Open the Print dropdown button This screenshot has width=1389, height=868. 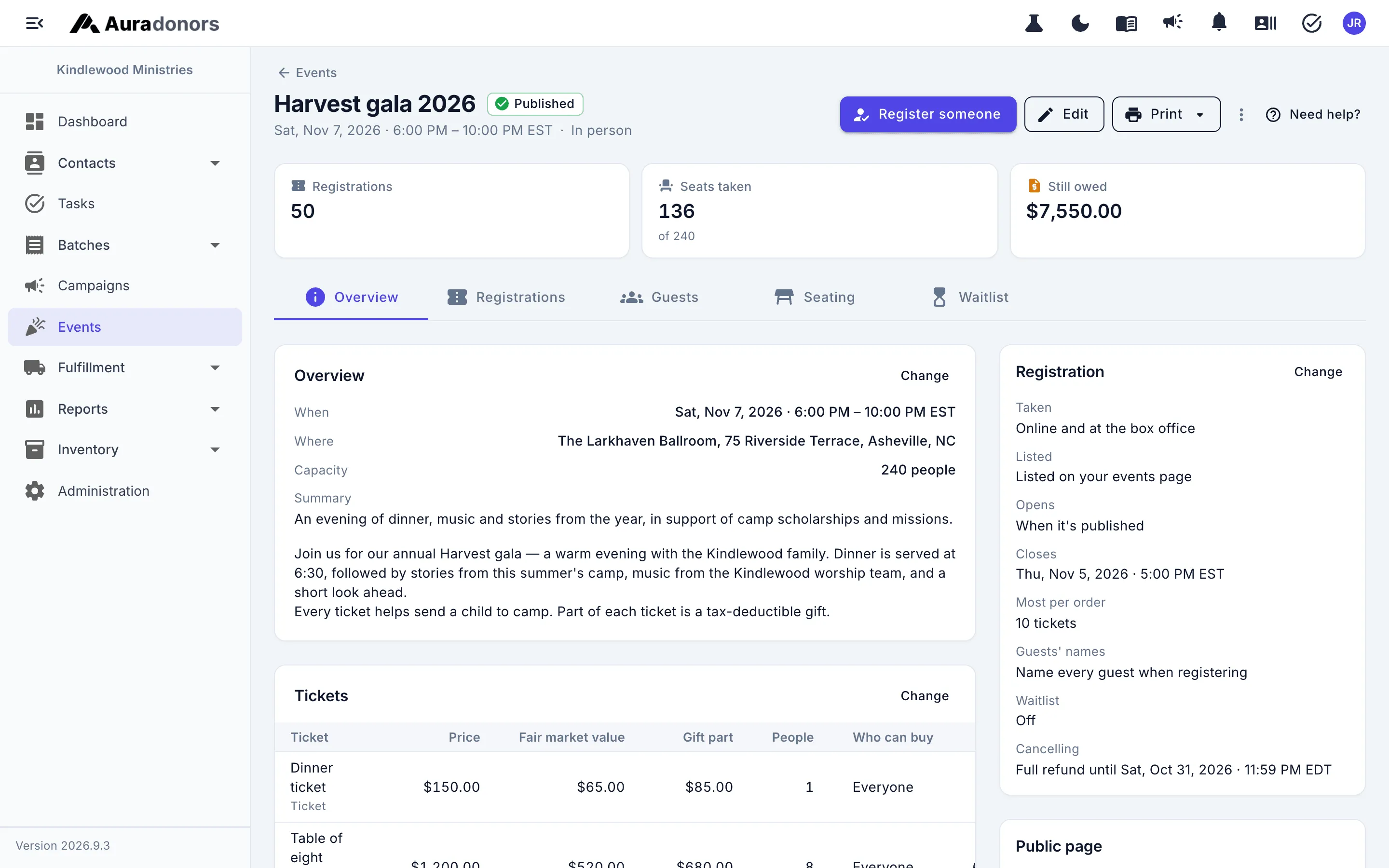coord(1166,114)
